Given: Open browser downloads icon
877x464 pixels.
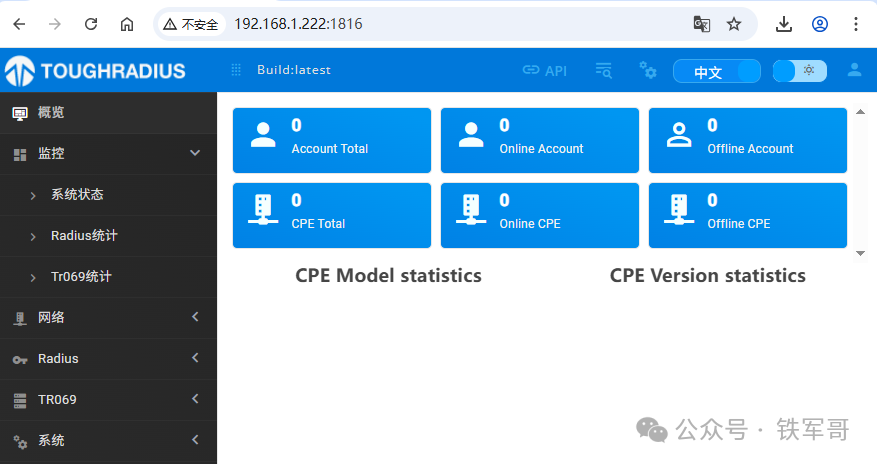Looking at the screenshot, I should (x=785, y=24).
